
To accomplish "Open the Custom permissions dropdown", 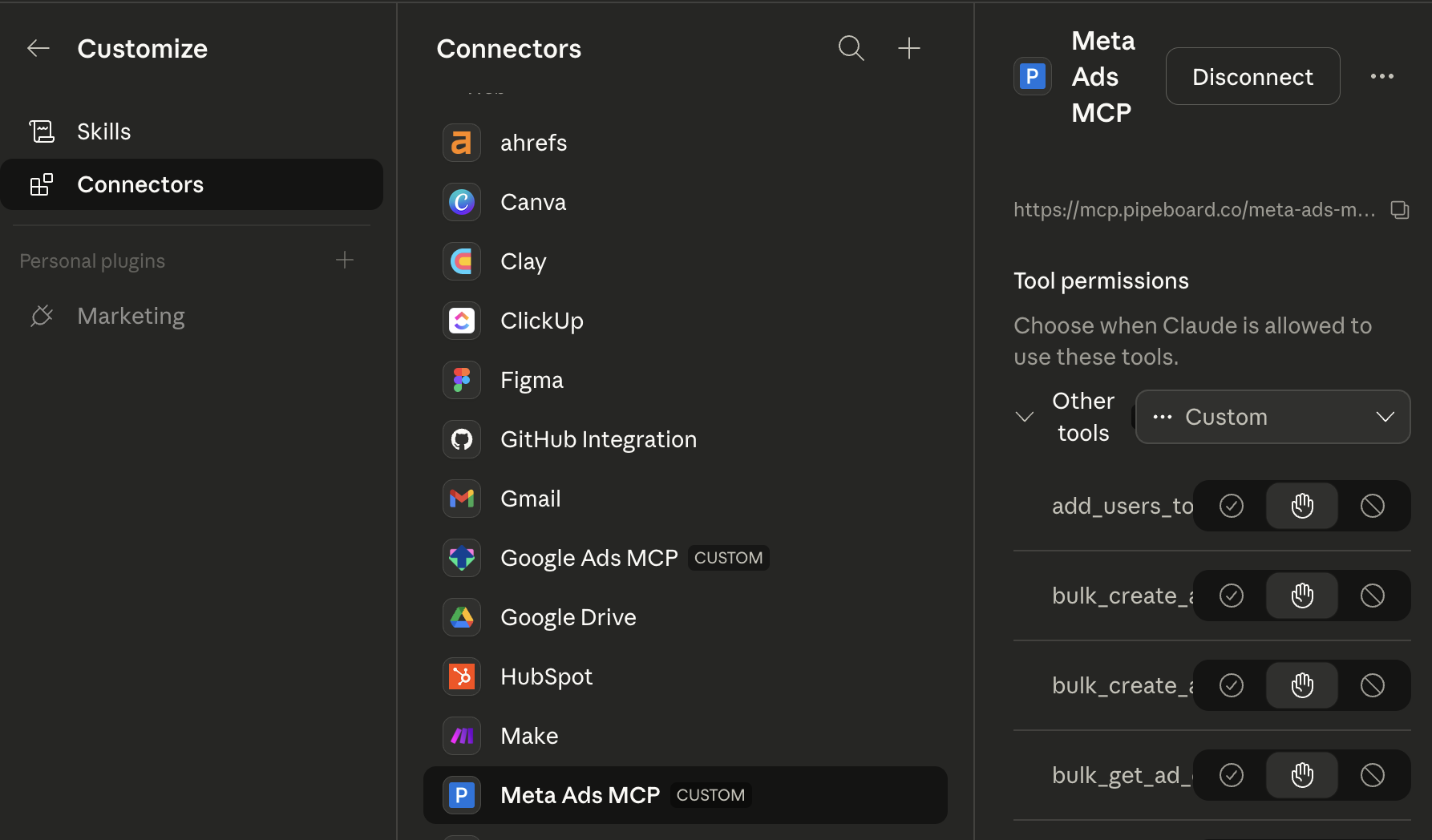I will click(1272, 417).
